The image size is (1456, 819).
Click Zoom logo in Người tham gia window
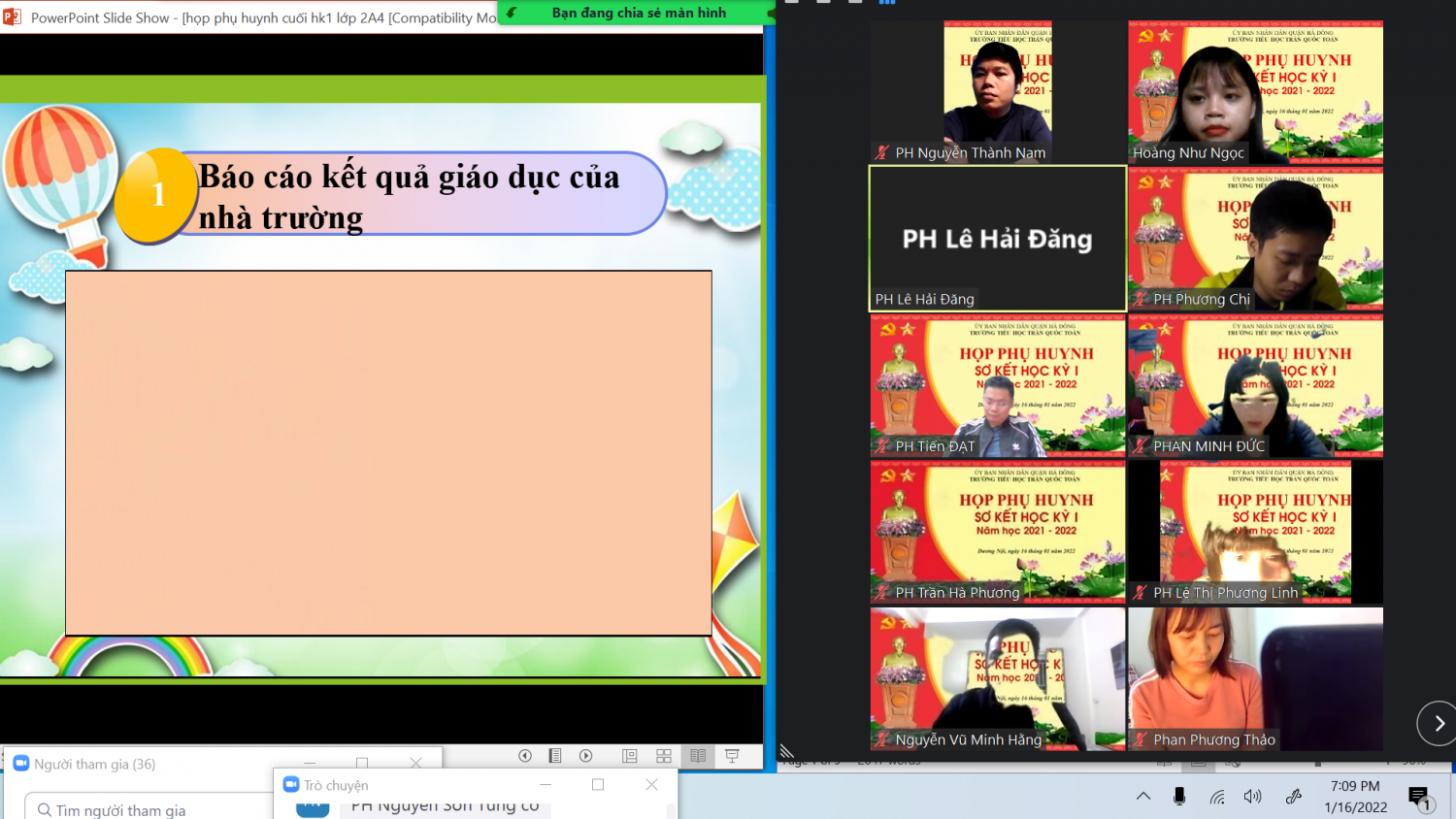pyautogui.click(x=21, y=764)
